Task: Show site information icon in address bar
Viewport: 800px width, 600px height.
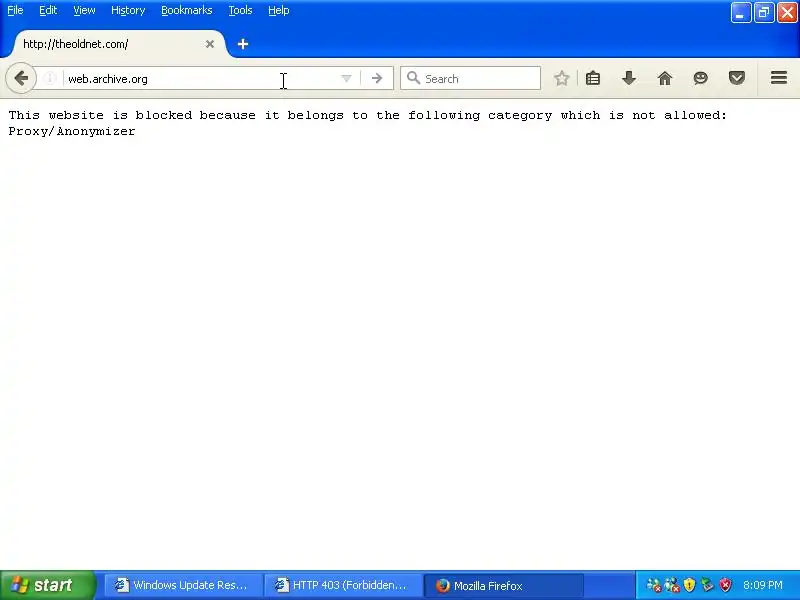Action: [x=49, y=79]
